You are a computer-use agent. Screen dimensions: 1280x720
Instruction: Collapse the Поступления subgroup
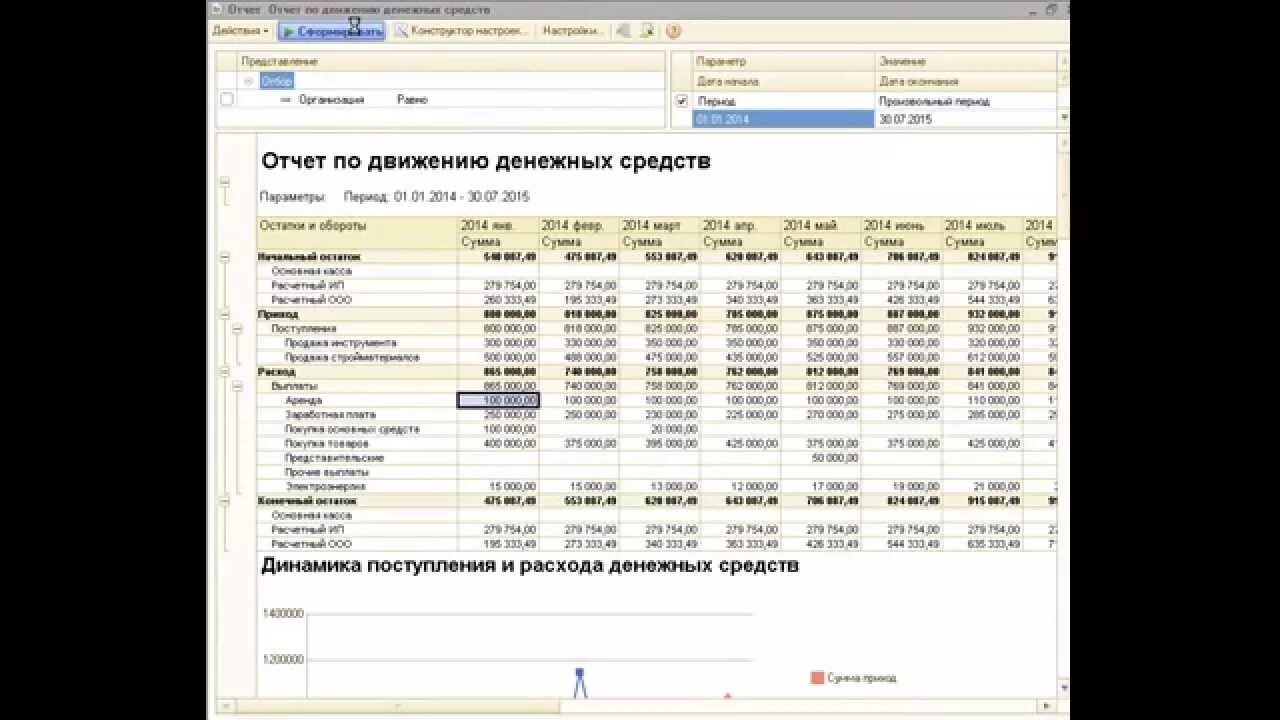(237, 328)
